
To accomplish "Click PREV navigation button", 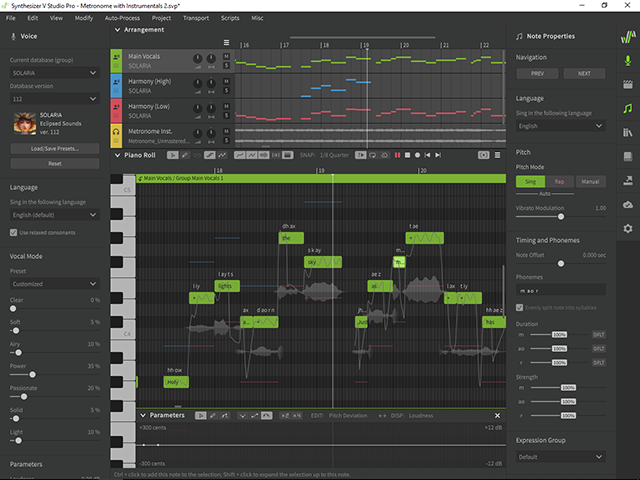I will pos(537,73).
